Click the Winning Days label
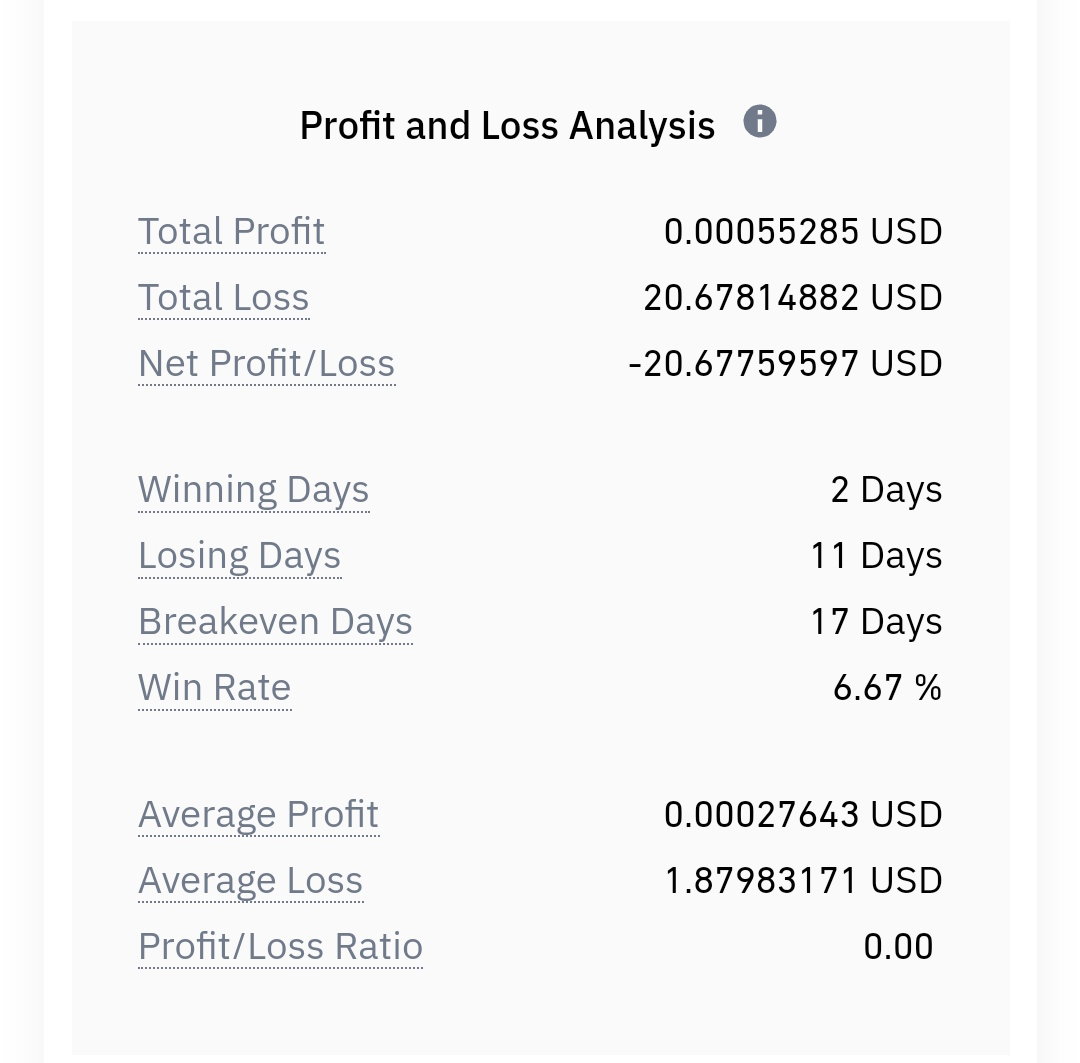This screenshot has width=1080, height=1063. [x=253, y=491]
